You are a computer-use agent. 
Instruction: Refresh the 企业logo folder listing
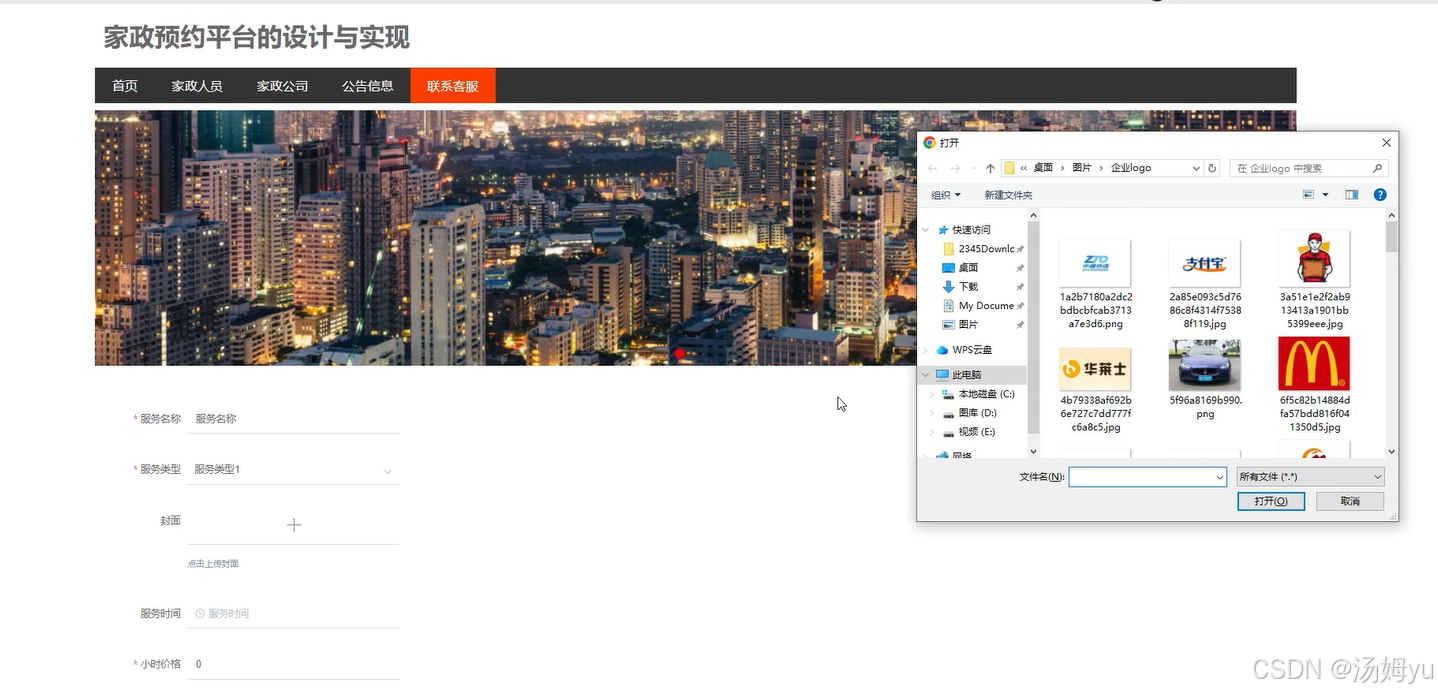[x=1212, y=168]
